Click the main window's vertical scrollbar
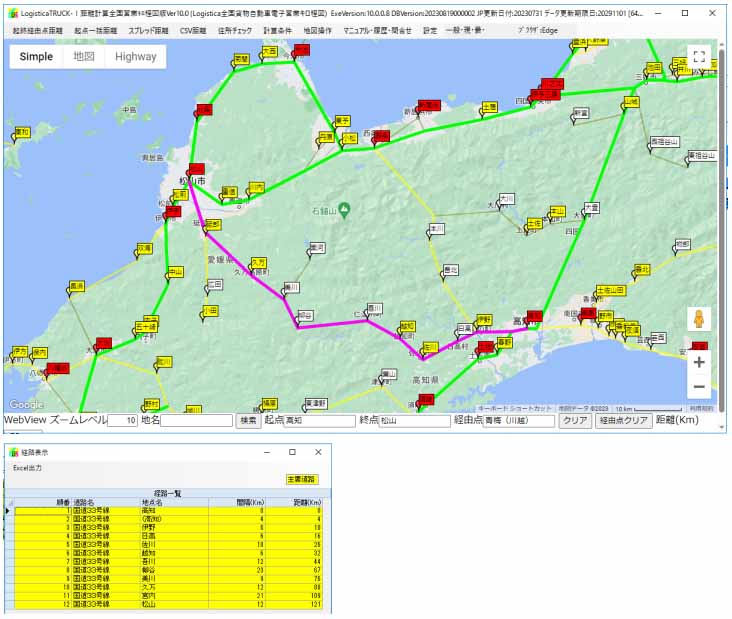This screenshot has height=619, width=732. (723, 233)
